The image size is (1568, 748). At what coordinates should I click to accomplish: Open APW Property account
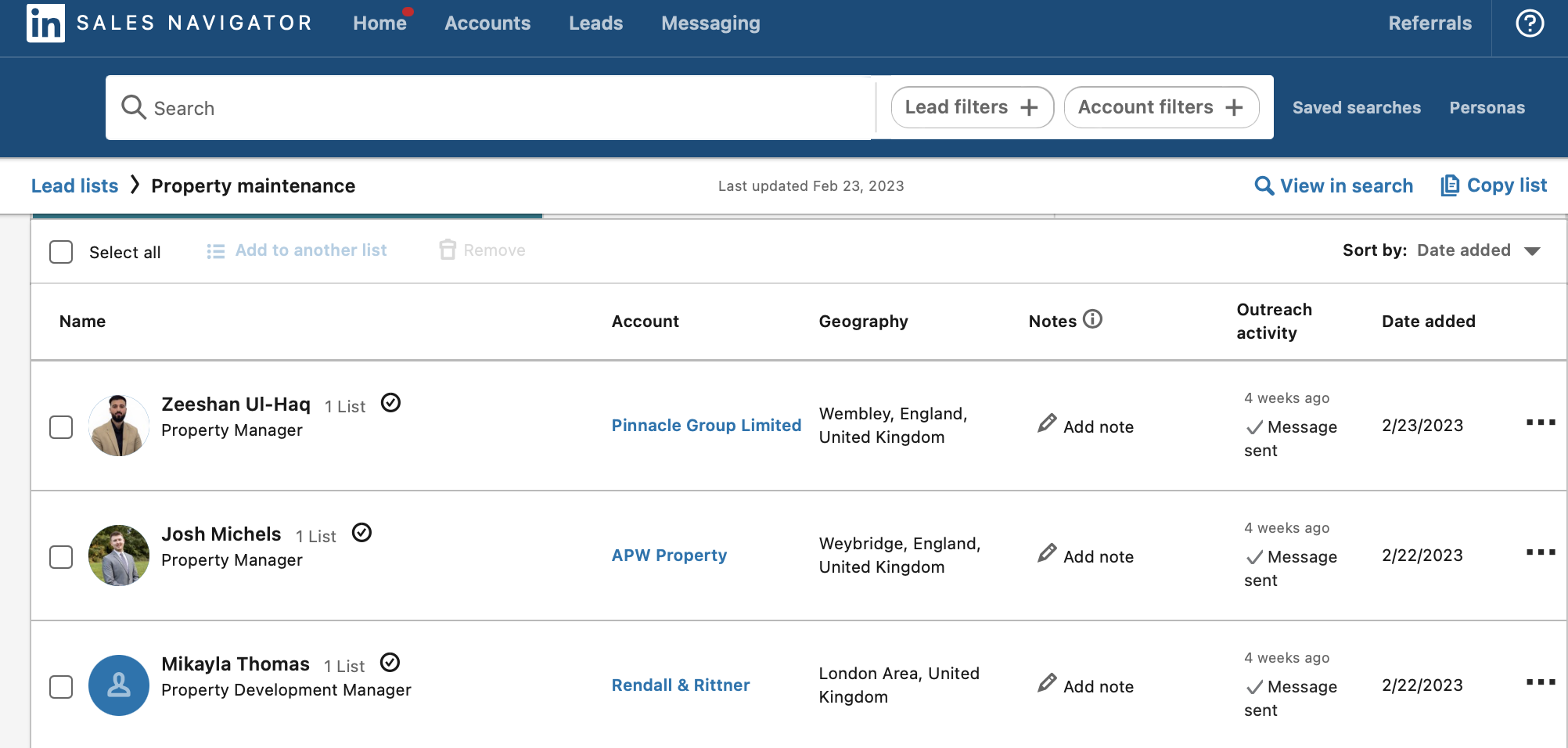669,555
